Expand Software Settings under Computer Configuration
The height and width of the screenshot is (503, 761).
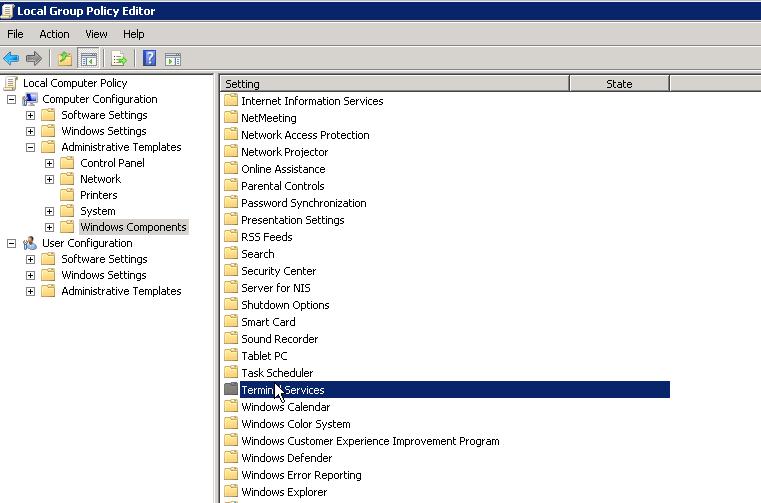(31, 116)
